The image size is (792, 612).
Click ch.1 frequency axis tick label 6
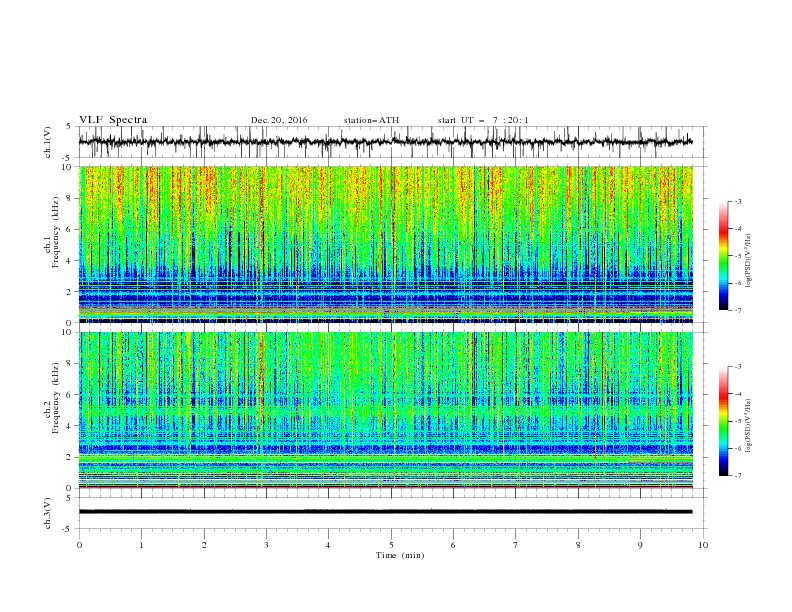70,230
